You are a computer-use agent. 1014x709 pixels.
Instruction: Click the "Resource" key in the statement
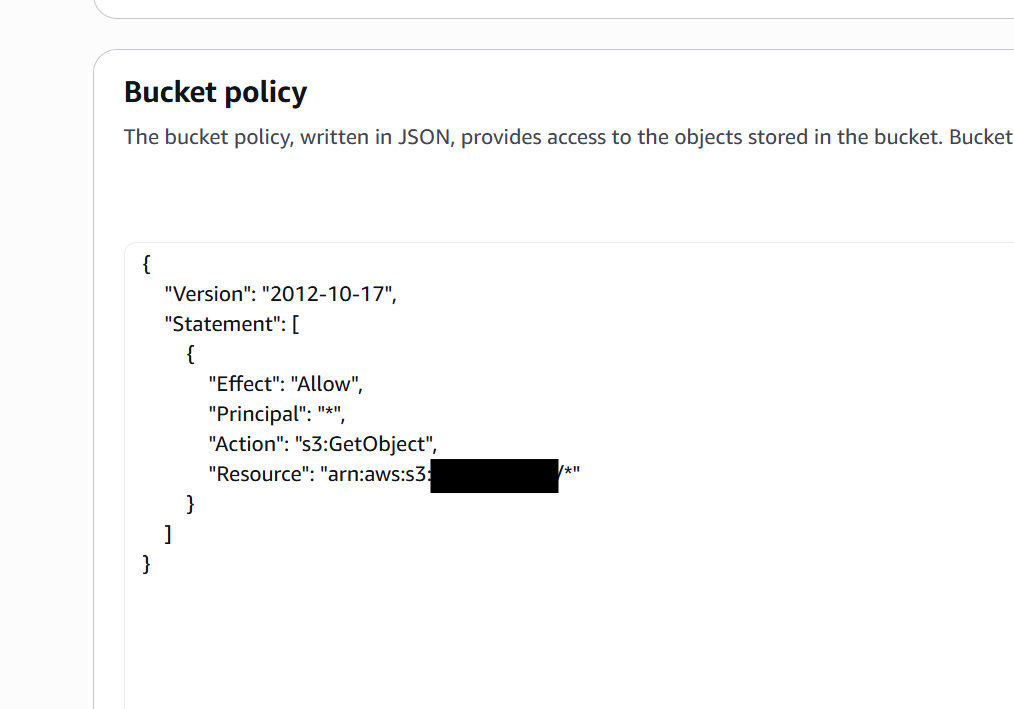(x=259, y=474)
